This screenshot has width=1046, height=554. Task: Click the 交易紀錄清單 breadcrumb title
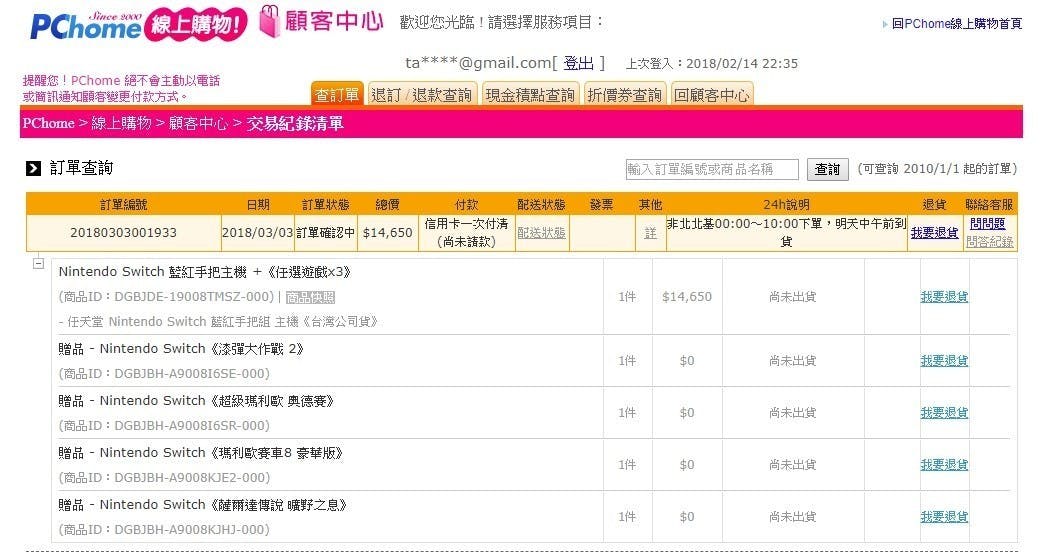pyautogui.click(x=295, y=123)
